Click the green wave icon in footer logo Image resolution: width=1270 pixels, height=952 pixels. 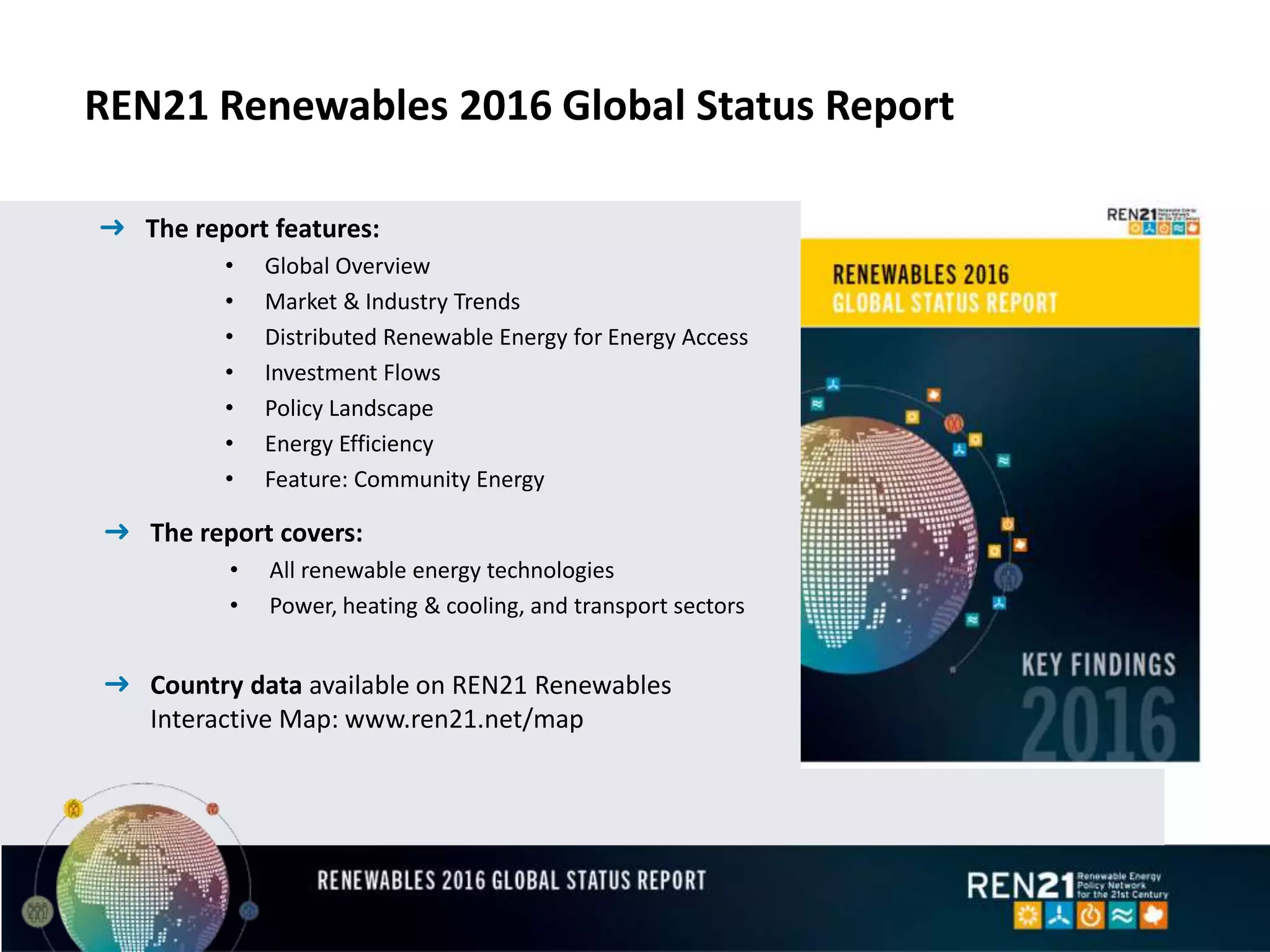(x=1122, y=915)
